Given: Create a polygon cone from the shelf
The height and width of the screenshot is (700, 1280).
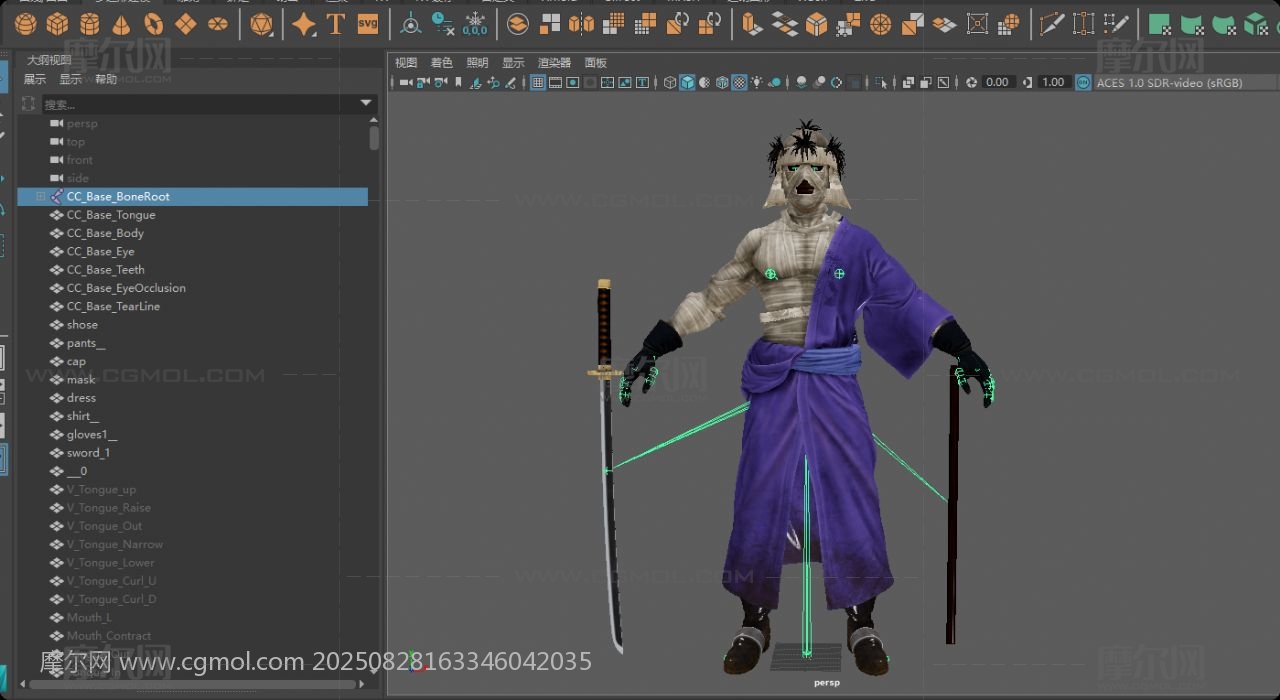Looking at the screenshot, I should (121, 24).
